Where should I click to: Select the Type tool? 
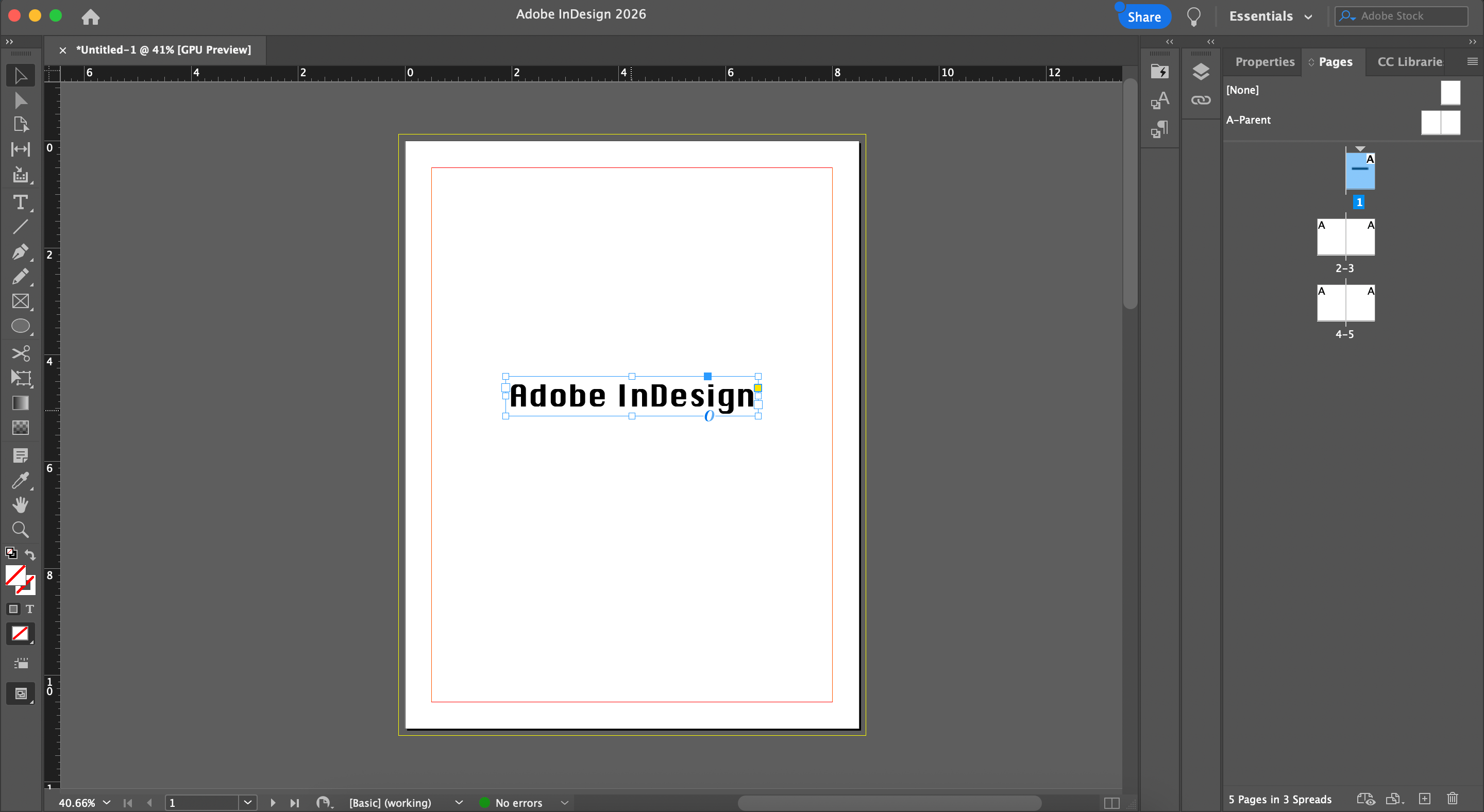click(20, 202)
